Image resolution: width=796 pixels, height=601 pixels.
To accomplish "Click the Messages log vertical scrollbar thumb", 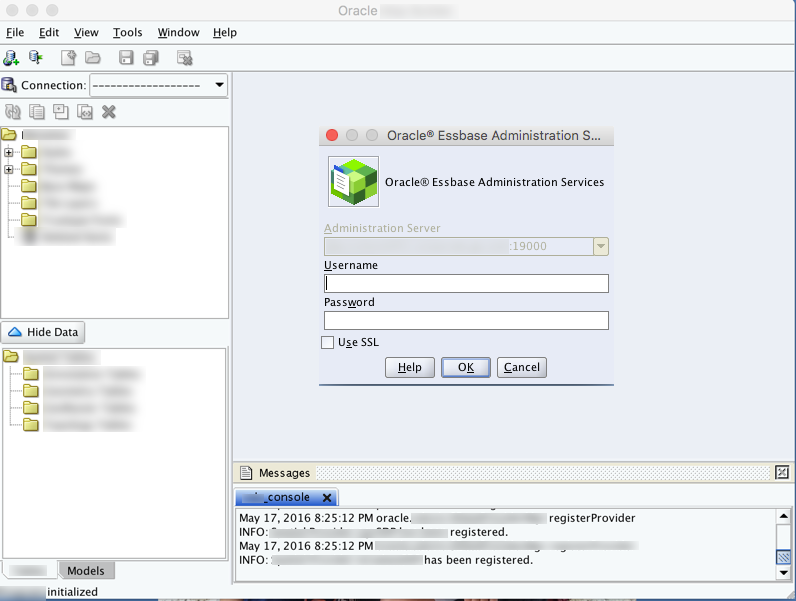I will click(784, 558).
